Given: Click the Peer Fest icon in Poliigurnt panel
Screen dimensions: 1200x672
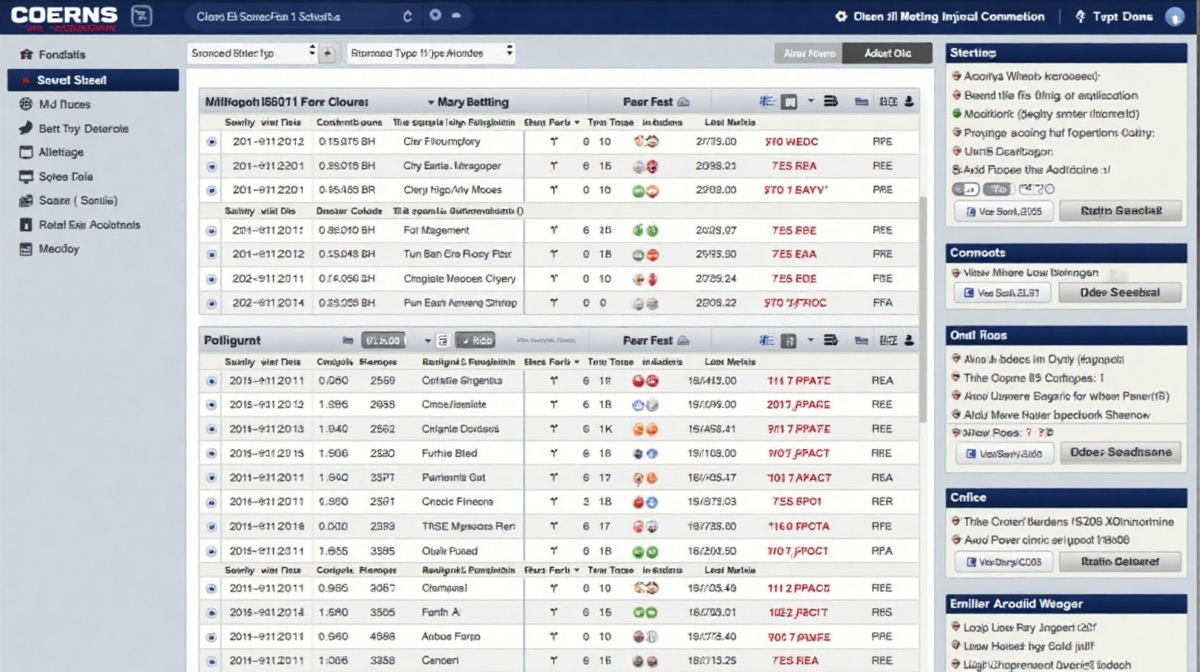Looking at the screenshot, I should point(684,340).
